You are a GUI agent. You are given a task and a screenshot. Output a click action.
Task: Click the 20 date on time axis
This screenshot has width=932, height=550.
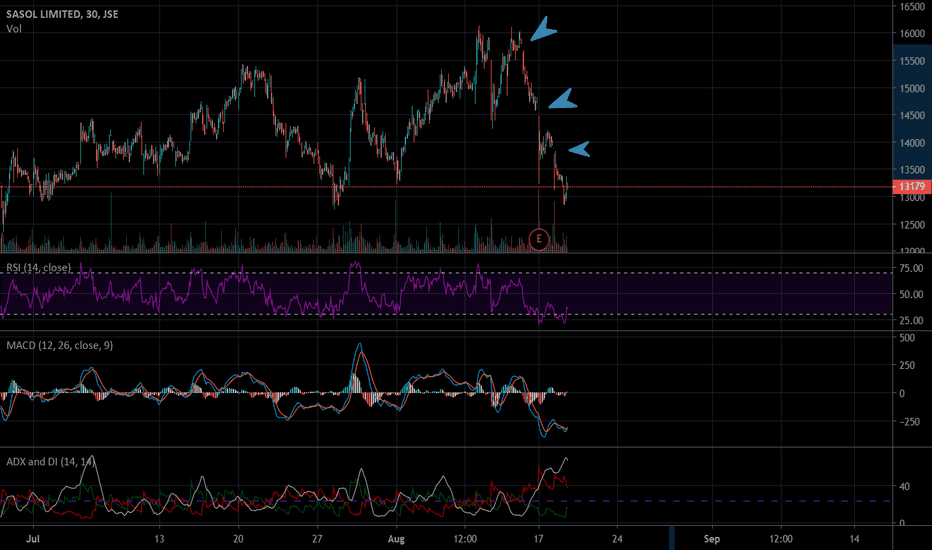(x=238, y=539)
